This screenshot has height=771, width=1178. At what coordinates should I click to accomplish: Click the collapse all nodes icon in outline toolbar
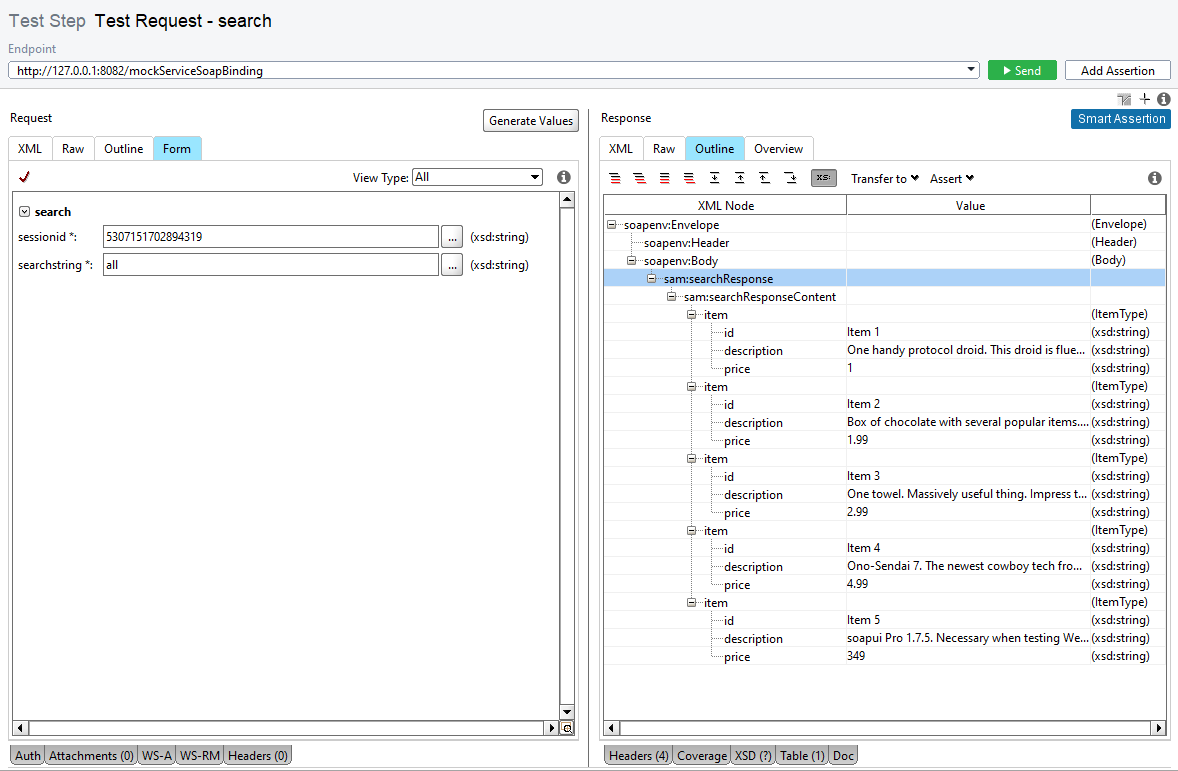[x=640, y=178]
